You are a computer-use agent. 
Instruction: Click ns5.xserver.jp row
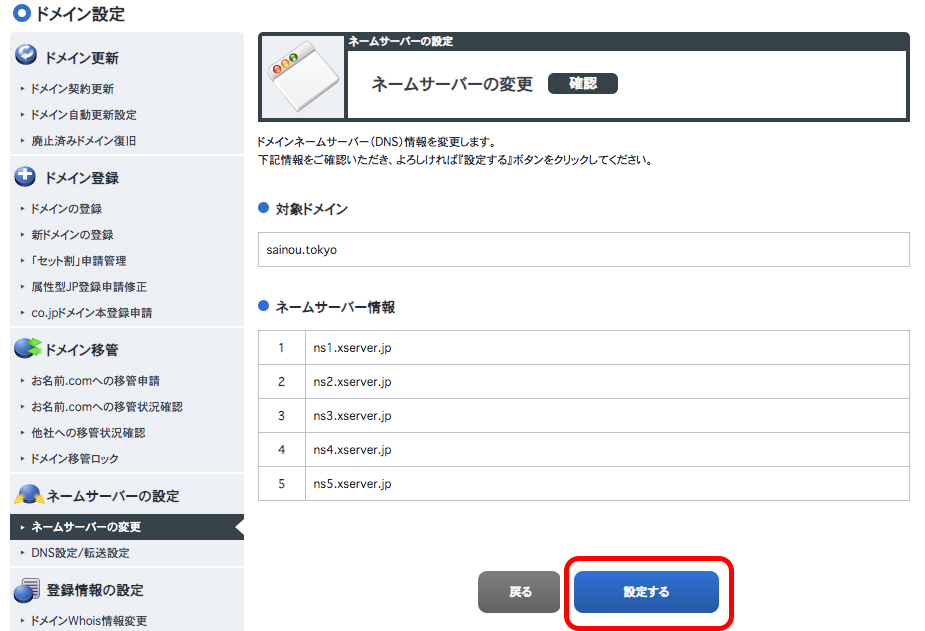(x=583, y=484)
